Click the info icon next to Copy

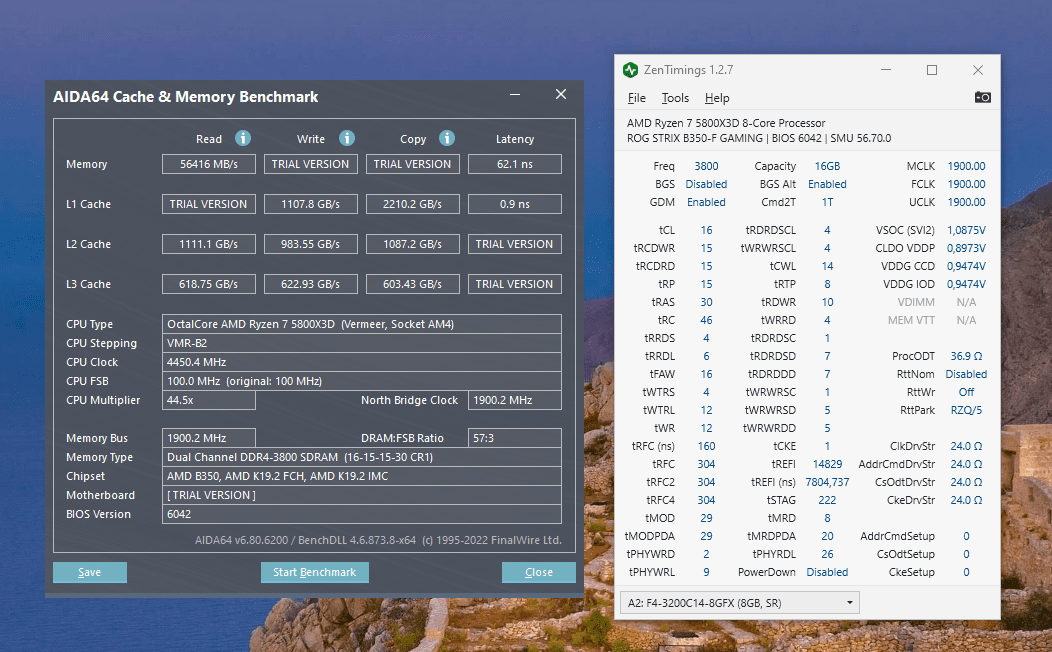(x=447, y=138)
